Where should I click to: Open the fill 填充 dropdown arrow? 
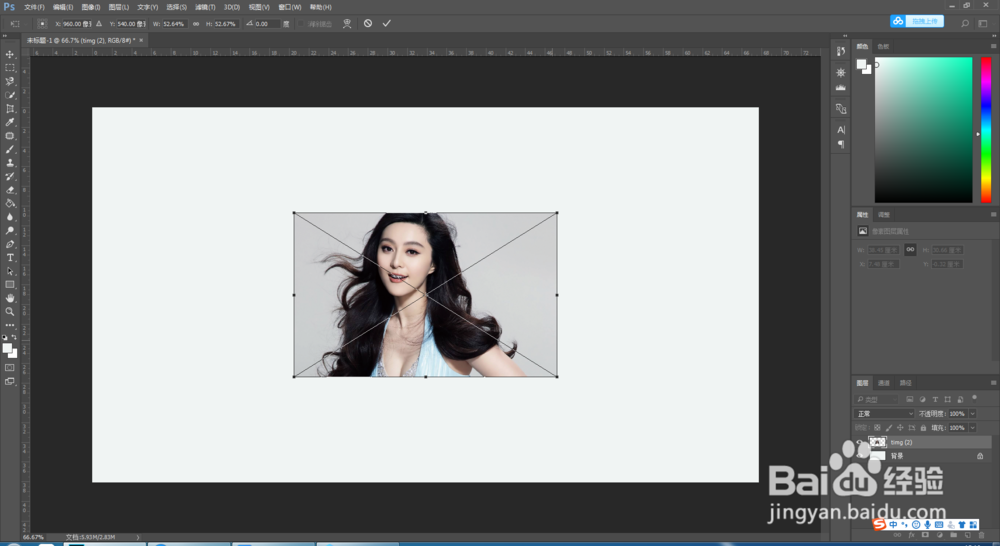(973, 428)
